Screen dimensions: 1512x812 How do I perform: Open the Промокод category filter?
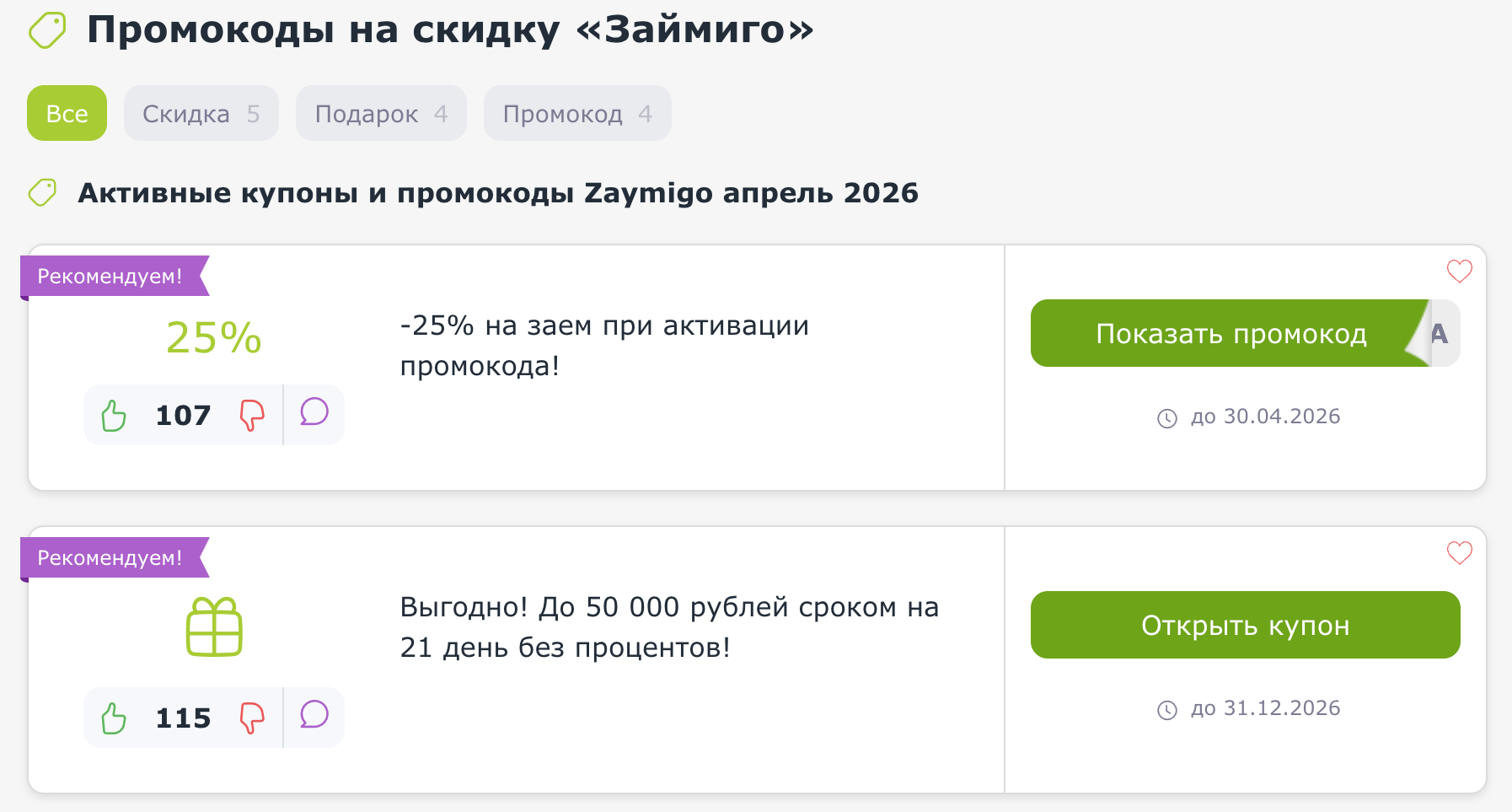click(576, 113)
